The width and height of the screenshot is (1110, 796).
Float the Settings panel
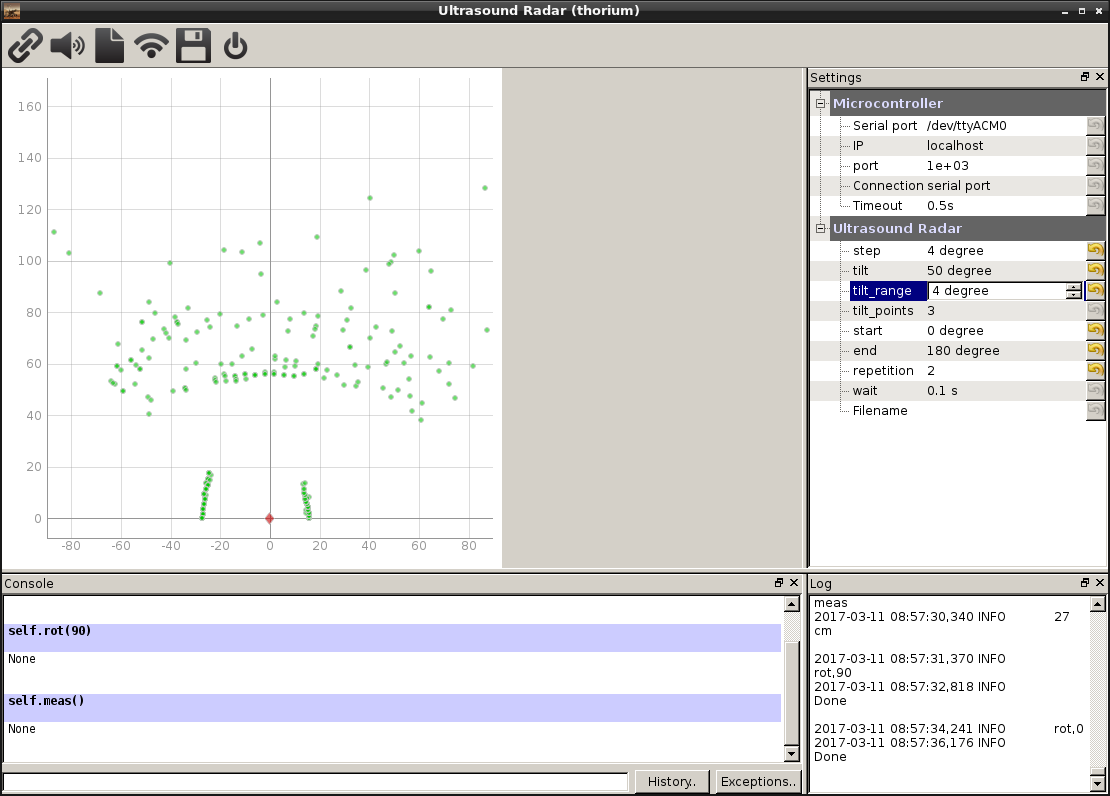(1085, 77)
